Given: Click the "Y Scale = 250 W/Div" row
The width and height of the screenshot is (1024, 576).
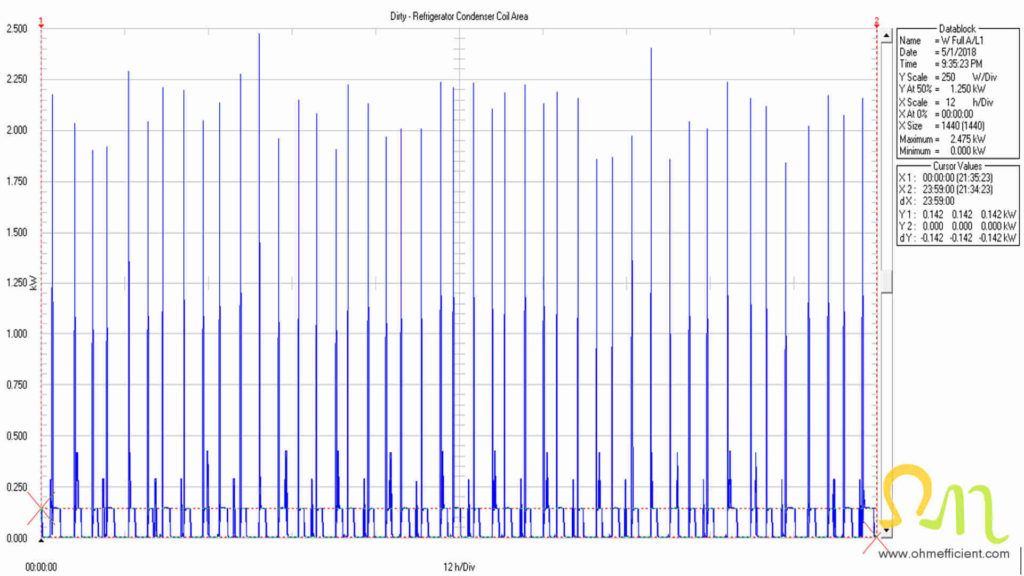Looking at the screenshot, I should [948, 77].
